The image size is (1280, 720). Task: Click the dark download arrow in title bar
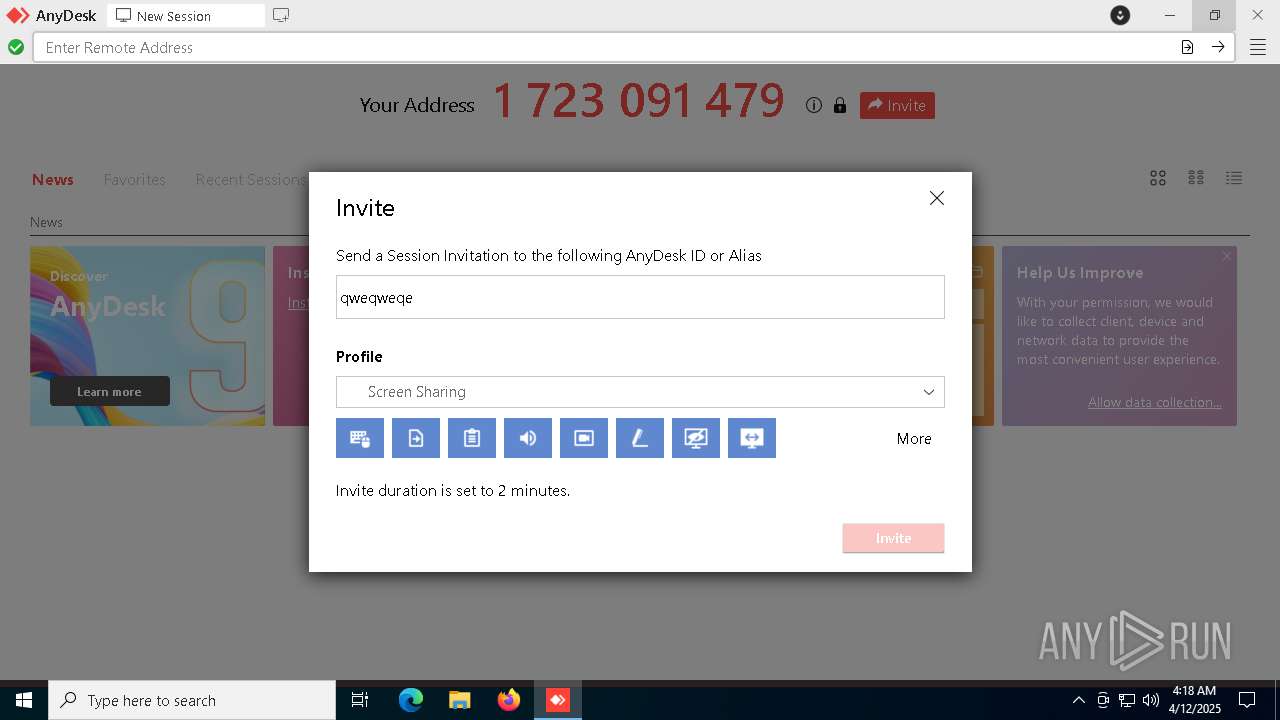[1120, 15]
